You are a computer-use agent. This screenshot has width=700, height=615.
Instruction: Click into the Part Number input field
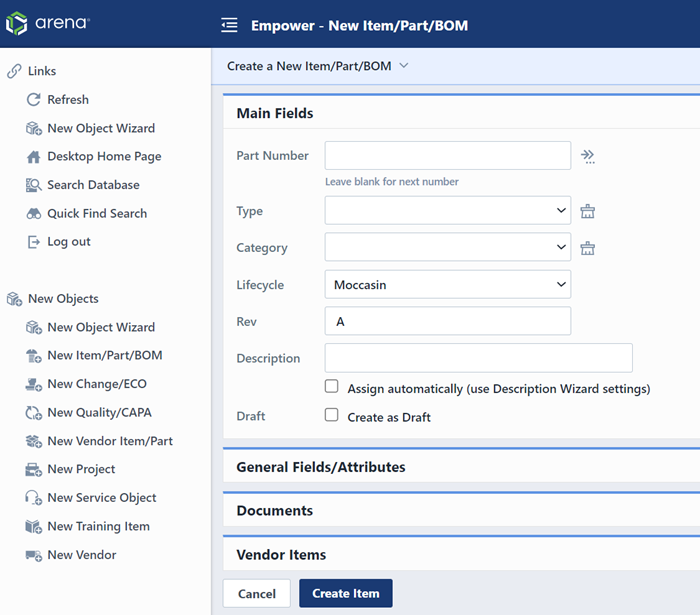(x=447, y=156)
